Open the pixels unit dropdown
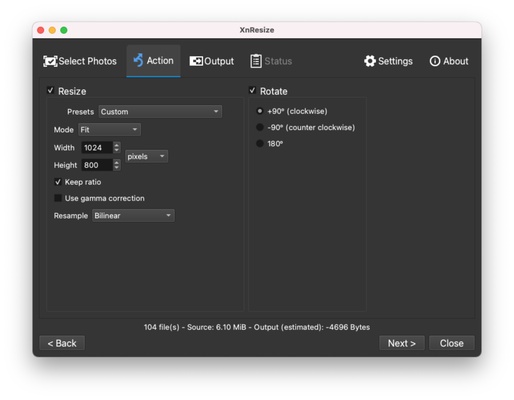Image resolution: width=514 pixels, height=400 pixels. [x=147, y=156]
